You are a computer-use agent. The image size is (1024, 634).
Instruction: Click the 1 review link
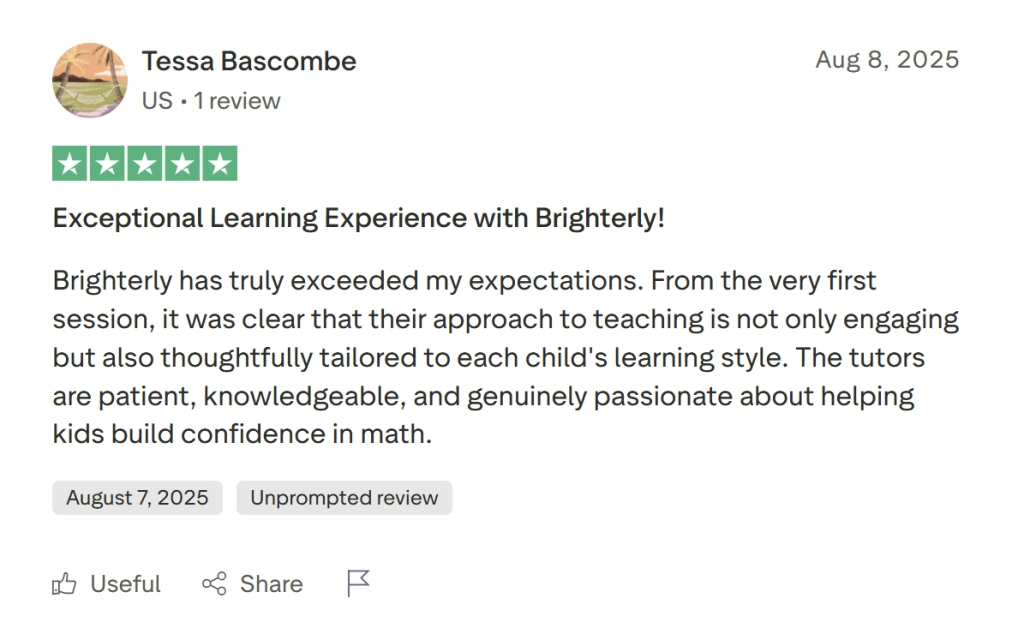point(237,100)
